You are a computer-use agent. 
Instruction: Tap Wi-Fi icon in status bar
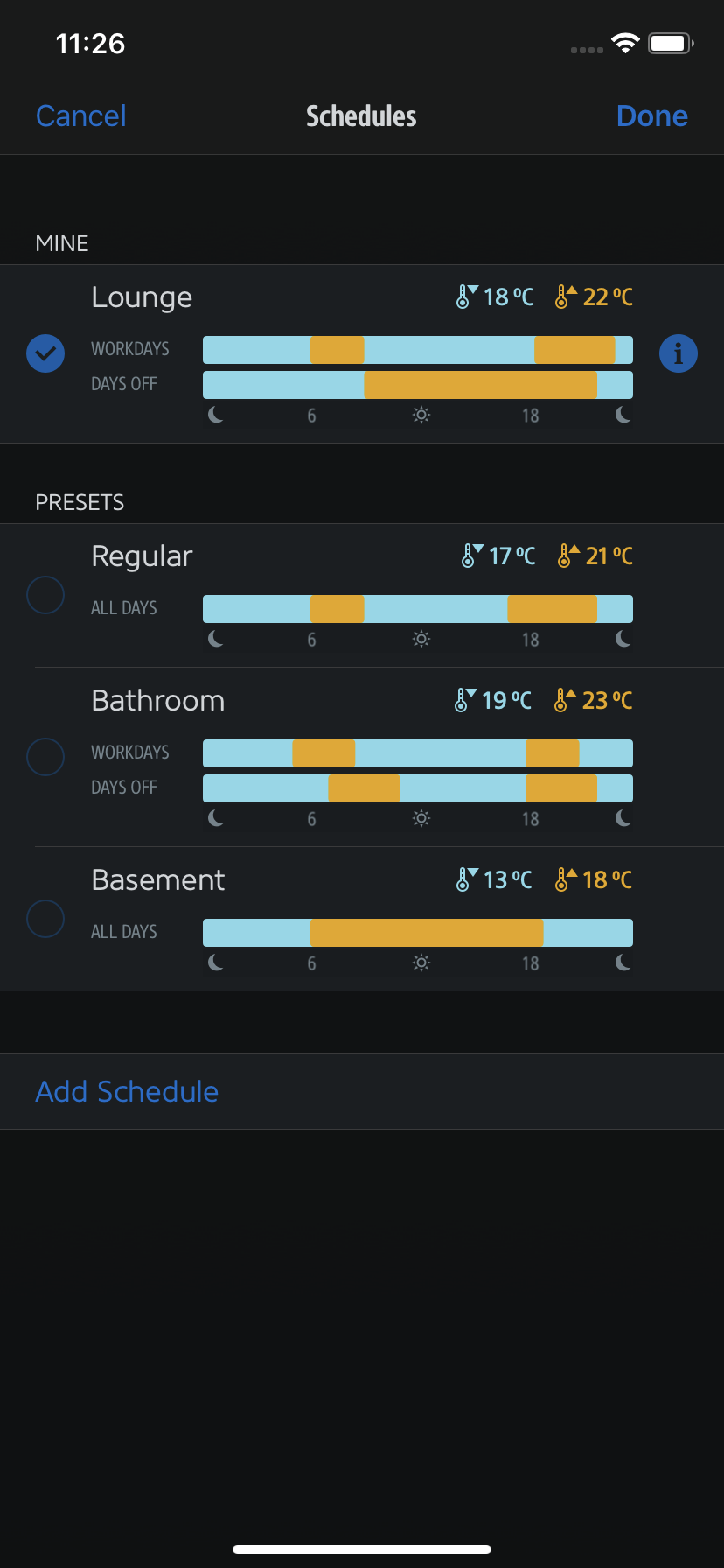[625, 43]
